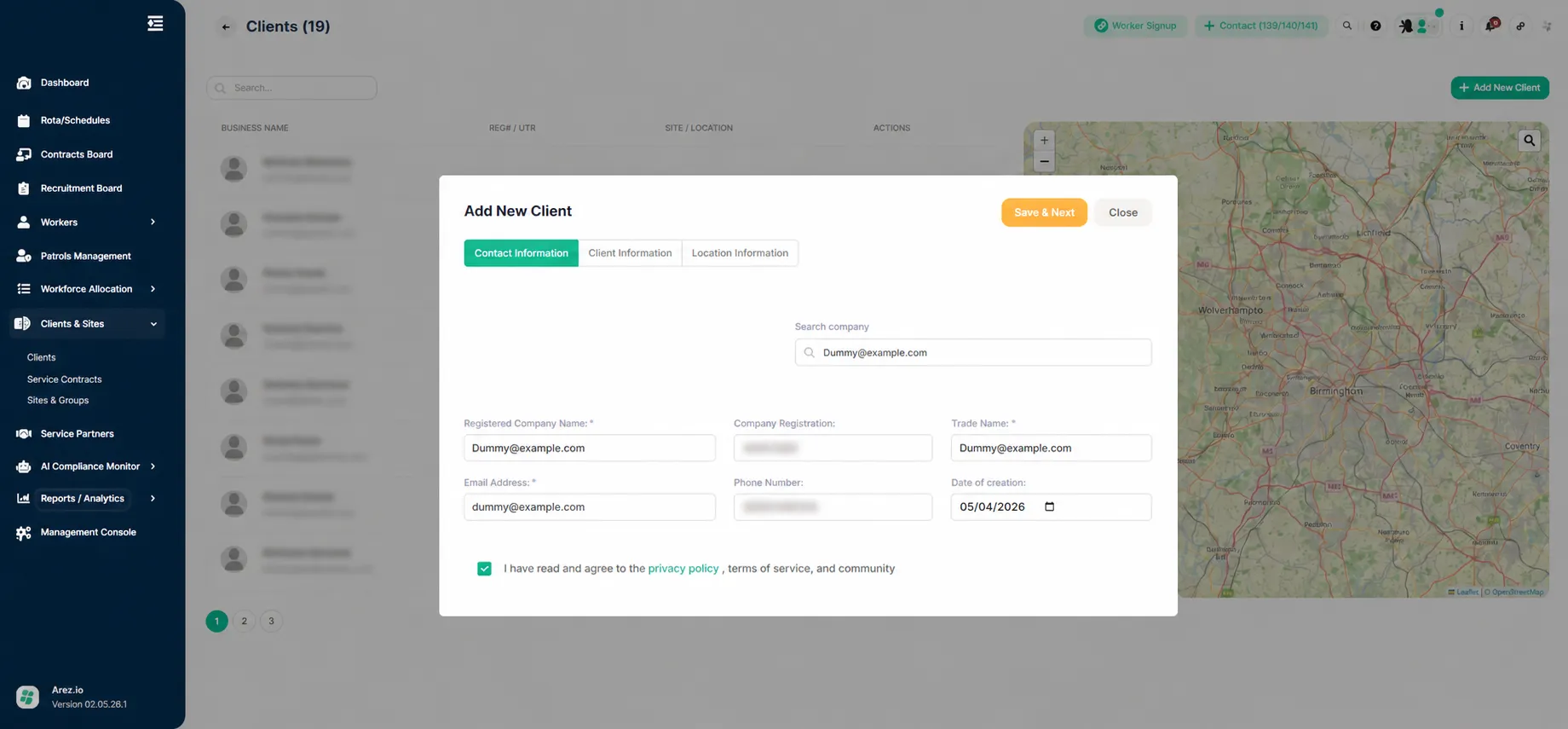Click the Trade Name field
The image size is (1568, 729).
[1051, 448]
